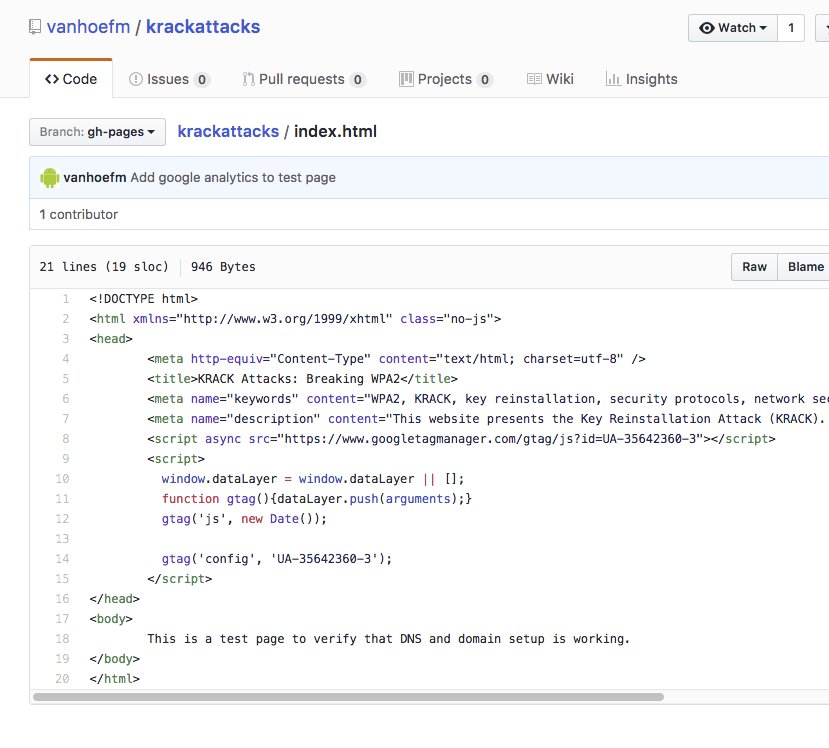Open the Wiki tab
Image resolution: width=829 pixels, height=748 pixels.
tap(550, 79)
